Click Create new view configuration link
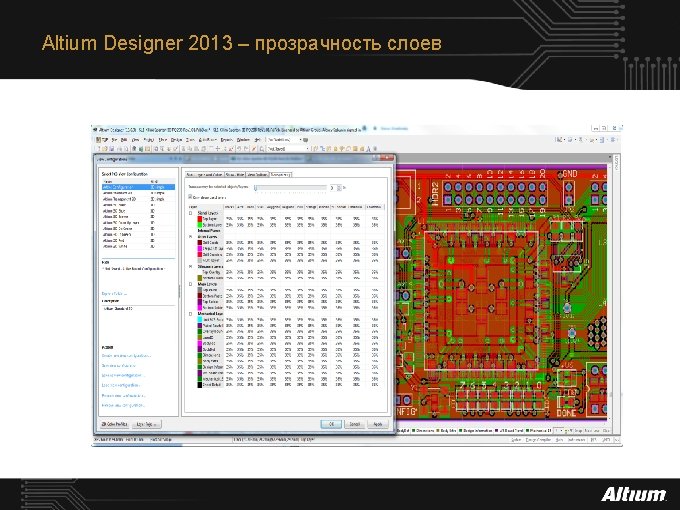 [x=126, y=356]
